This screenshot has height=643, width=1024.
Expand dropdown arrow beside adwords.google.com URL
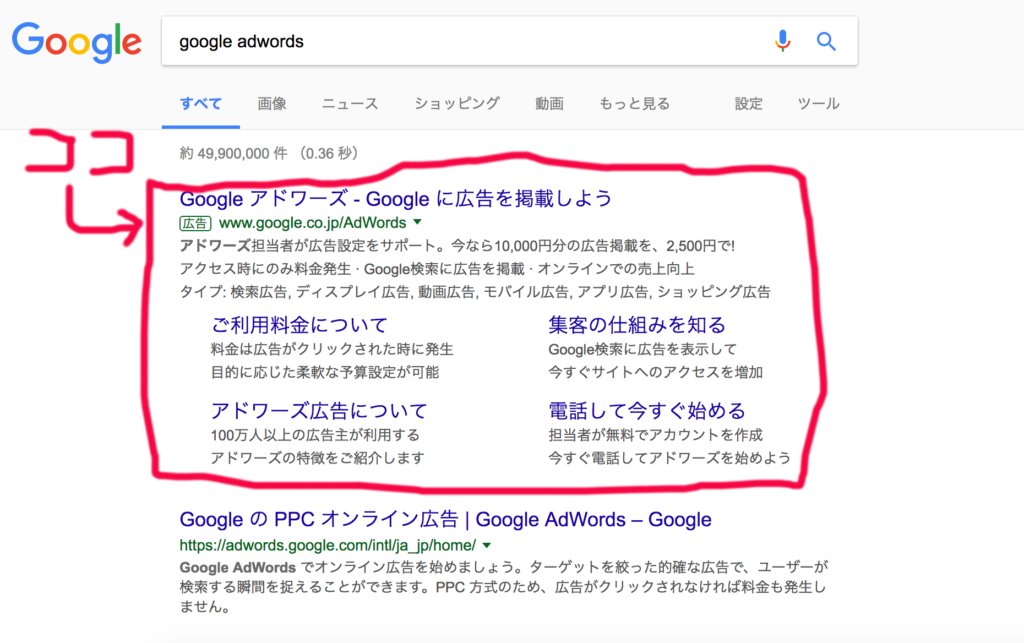pos(486,546)
